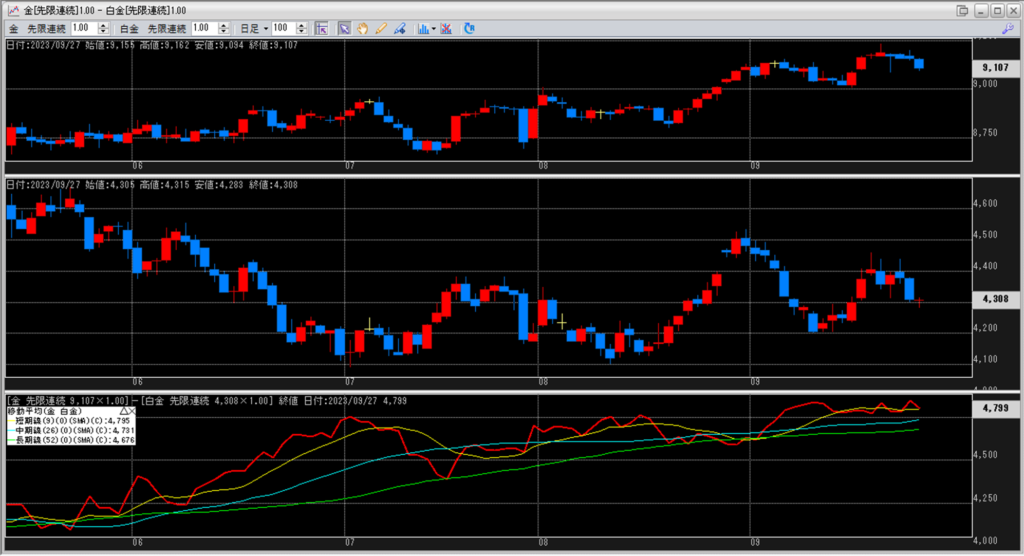This screenshot has width=1024, height=556.
Task: Close the 移動平均 legend box
Action: coord(134,411)
